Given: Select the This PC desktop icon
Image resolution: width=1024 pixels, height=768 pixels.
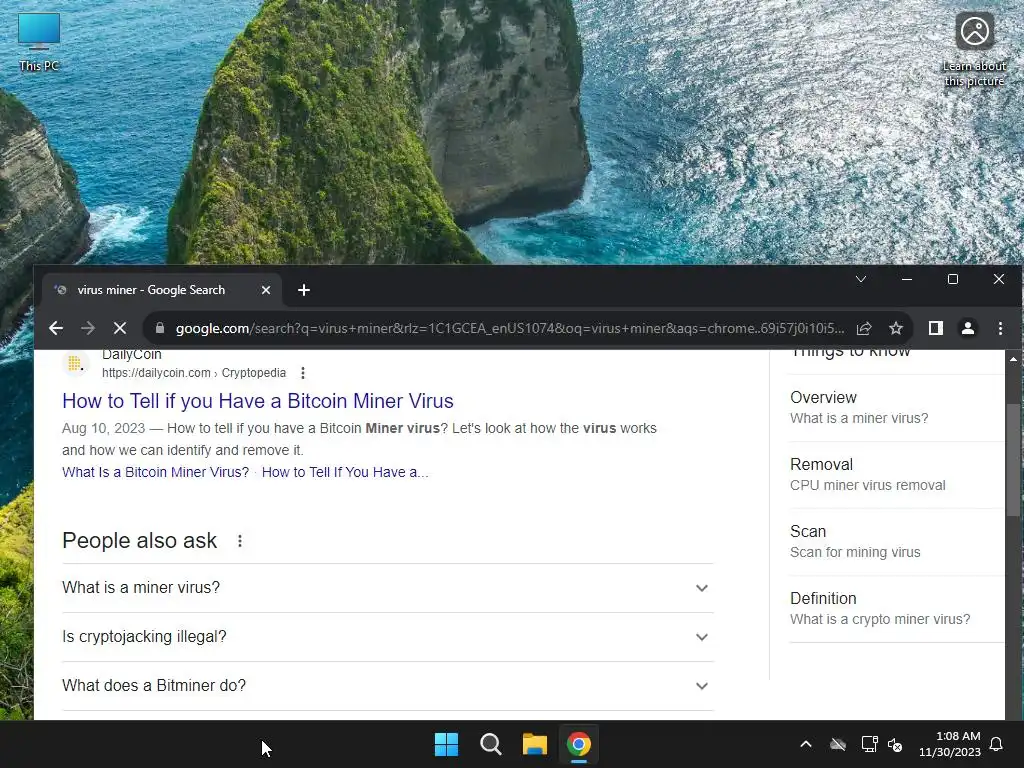Looking at the screenshot, I should (x=39, y=42).
